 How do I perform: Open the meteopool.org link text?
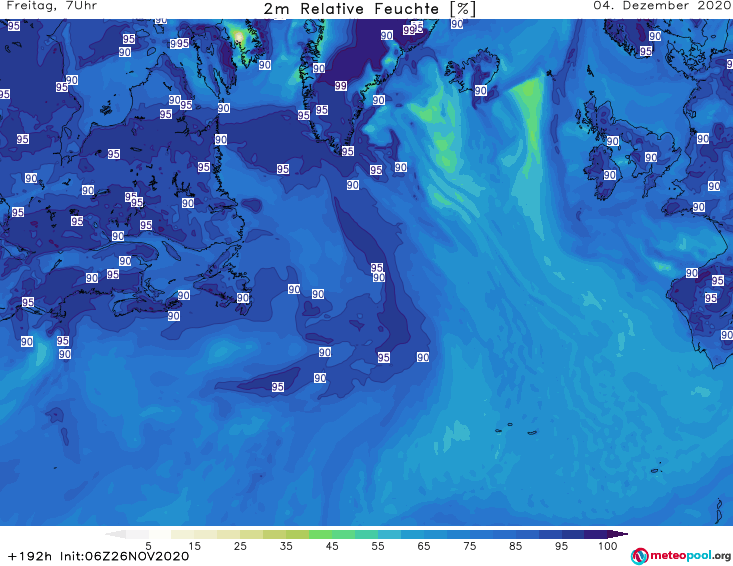coord(690,556)
